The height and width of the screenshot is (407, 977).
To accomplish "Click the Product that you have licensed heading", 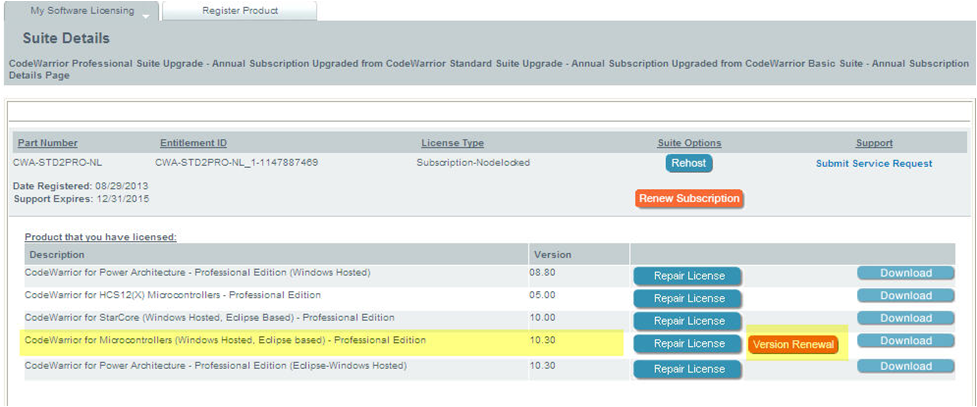I will (101, 237).
